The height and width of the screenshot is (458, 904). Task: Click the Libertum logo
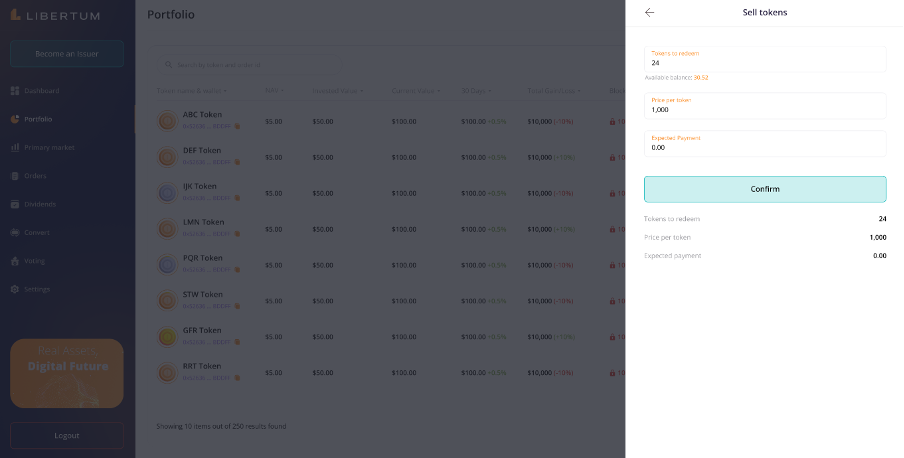56,15
